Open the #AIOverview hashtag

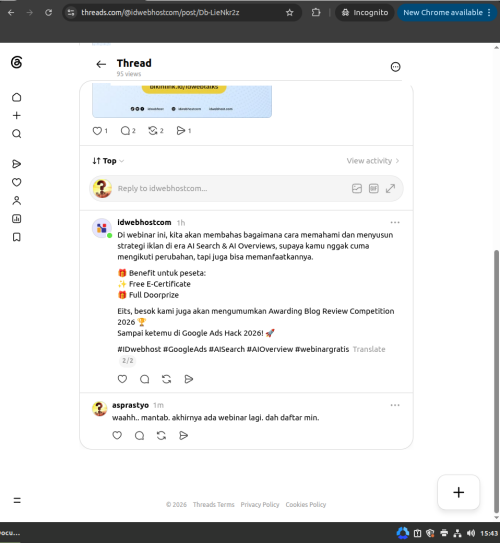(270, 349)
